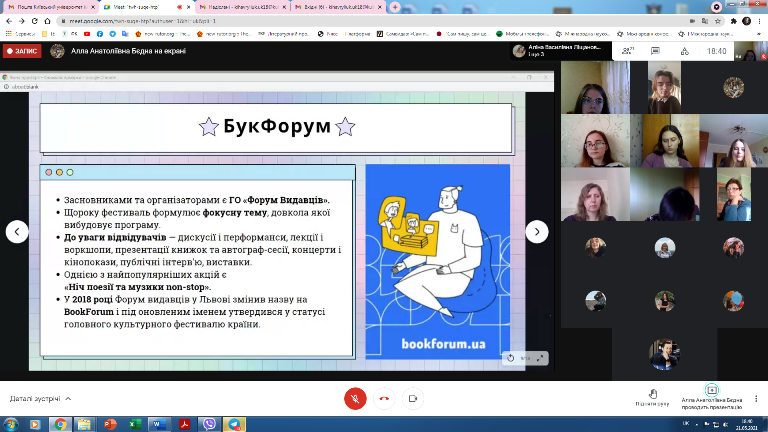The image size is (768, 432).
Task: Open the Windows Start button
Action: tap(11, 424)
